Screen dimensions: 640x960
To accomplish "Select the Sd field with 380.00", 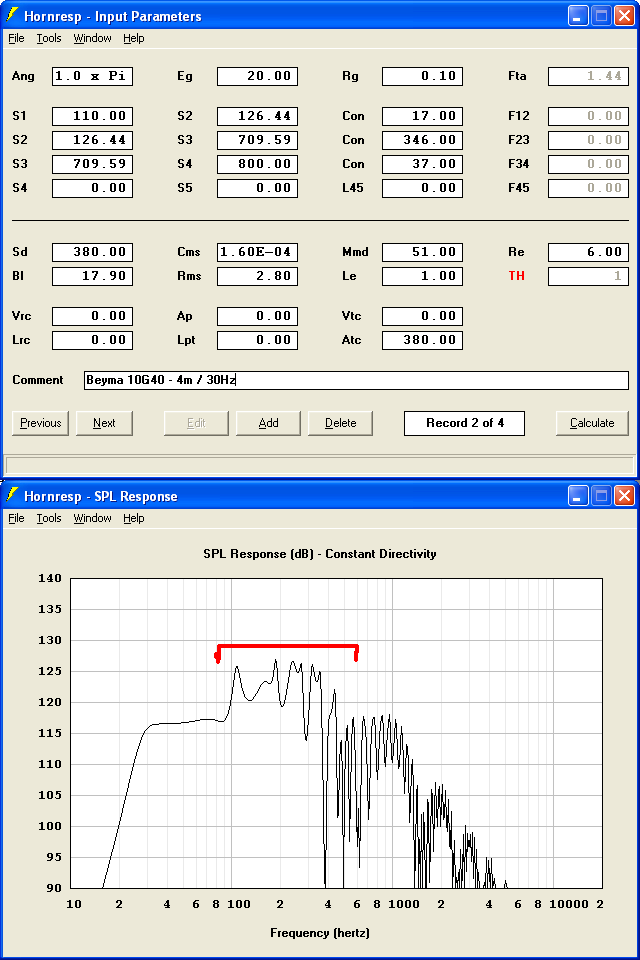I will click(92, 252).
